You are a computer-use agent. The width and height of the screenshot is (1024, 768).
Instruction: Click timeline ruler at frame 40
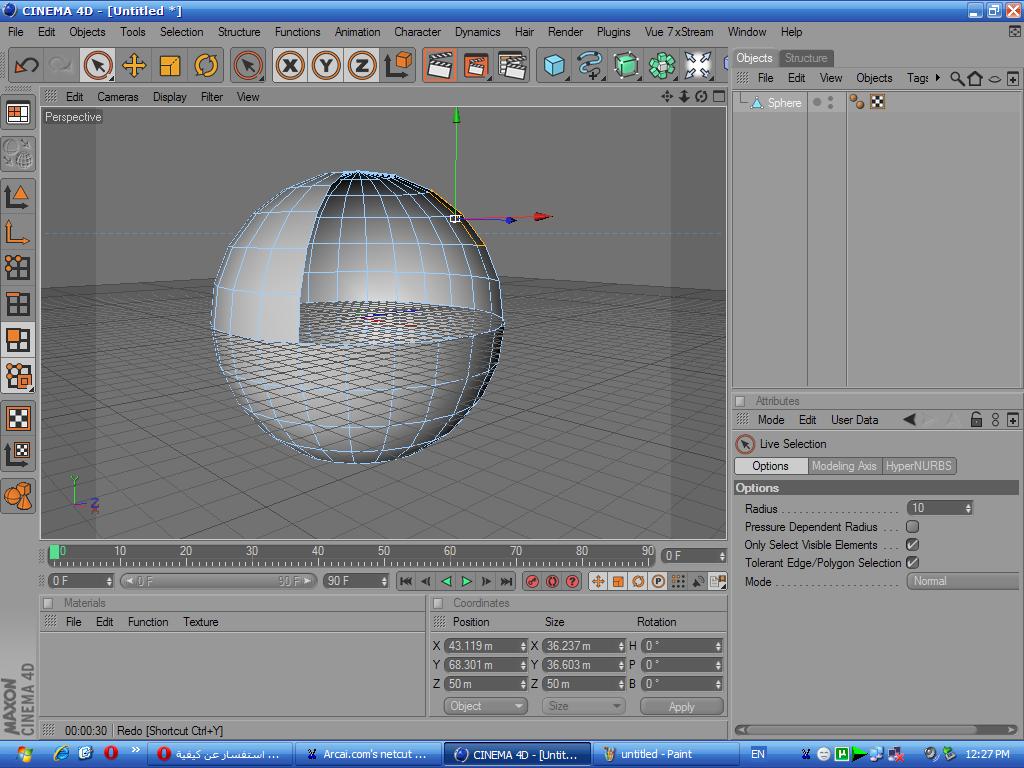[318, 556]
